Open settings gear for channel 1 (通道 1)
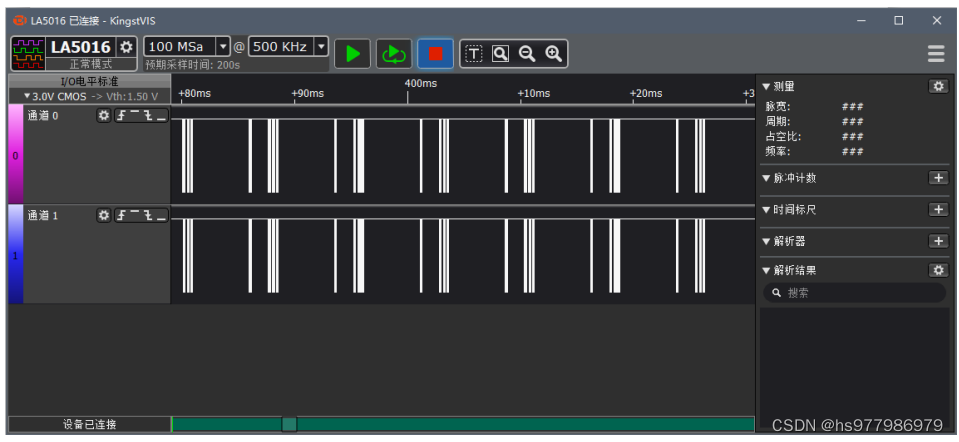The height and width of the screenshot is (442, 959). (x=104, y=215)
